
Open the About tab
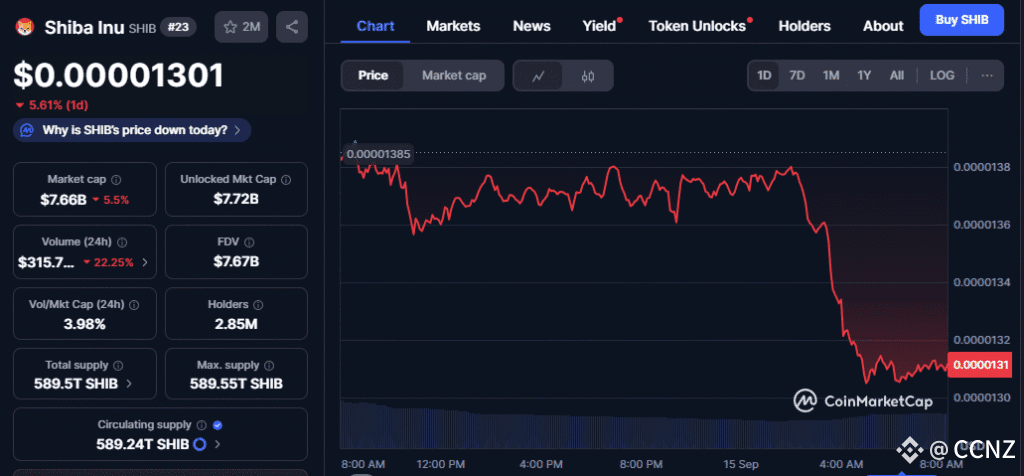coord(883,26)
